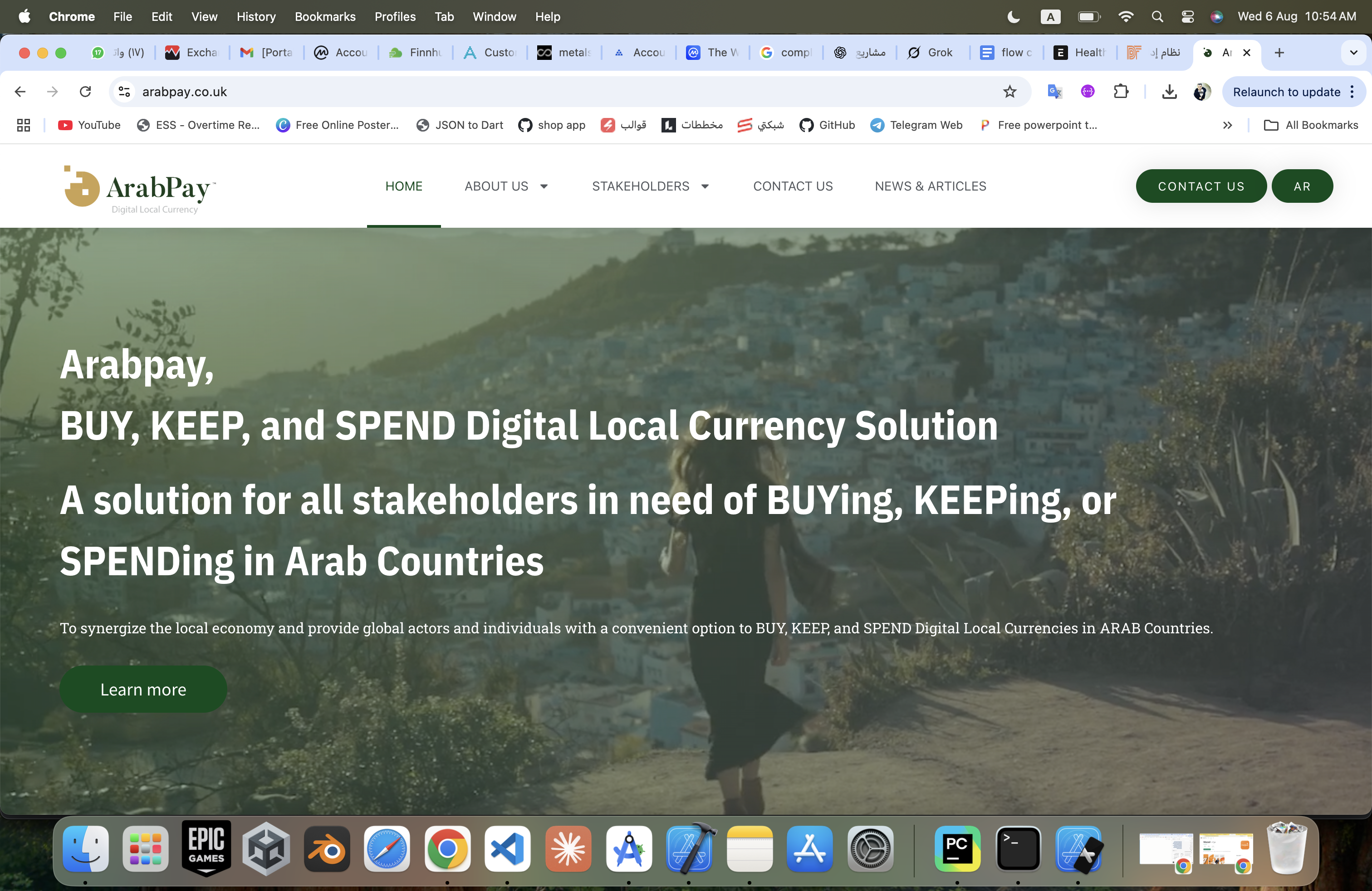Image resolution: width=1372 pixels, height=891 pixels.
Task: View site information icon in address bar
Action: (124, 92)
